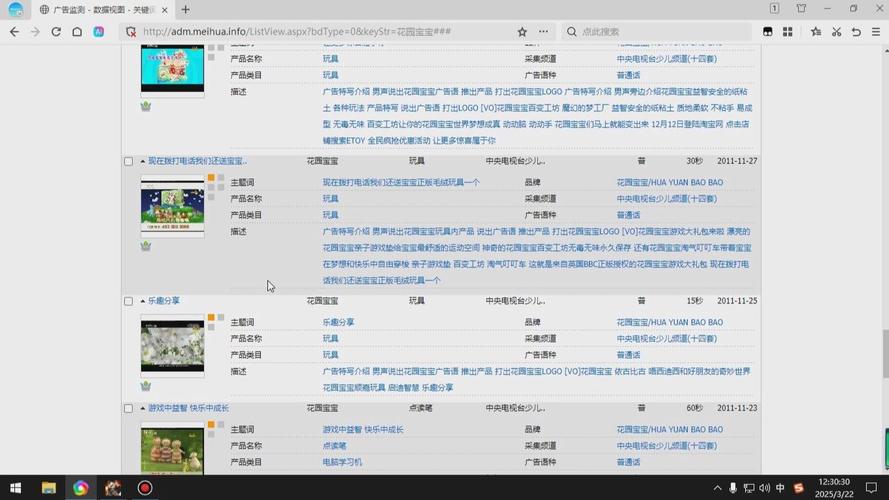Open the browser apps grid icon

coord(788,32)
